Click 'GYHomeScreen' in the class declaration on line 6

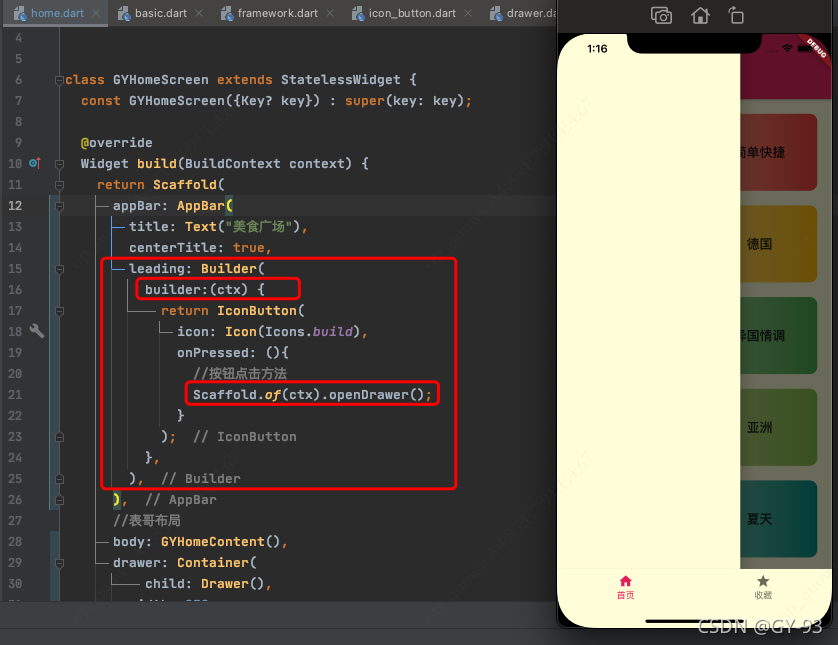click(x=160, y=80)
